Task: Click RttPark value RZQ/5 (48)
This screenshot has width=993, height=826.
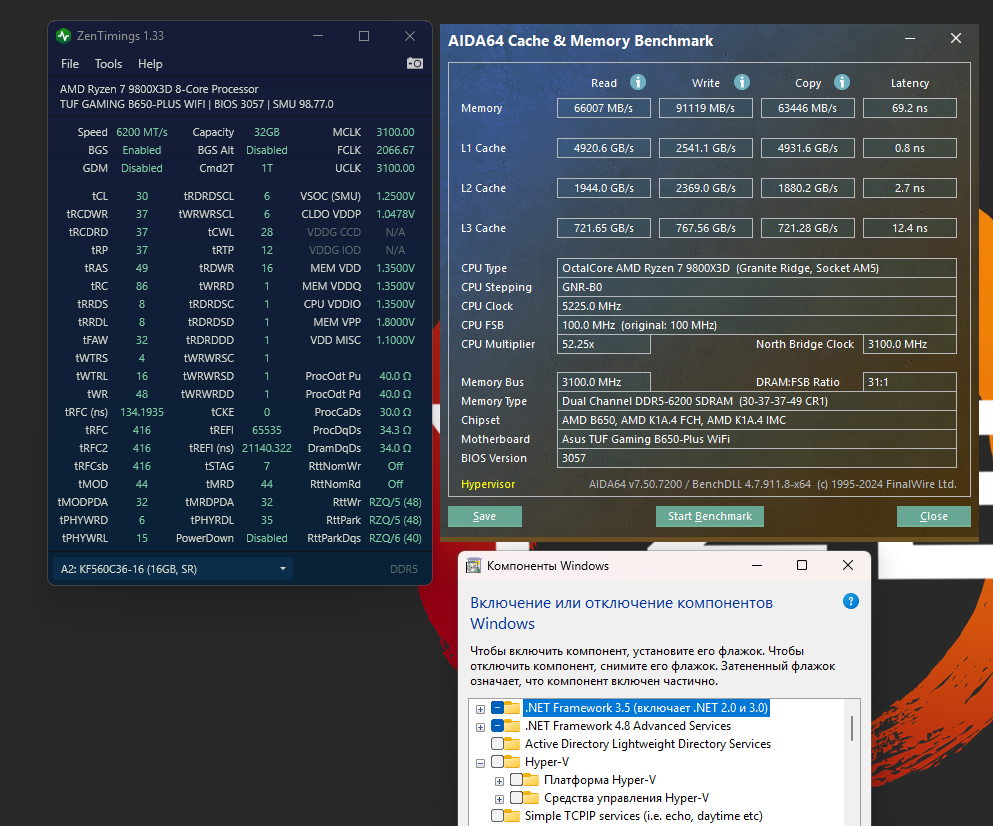Action: [x=395, y=520]
